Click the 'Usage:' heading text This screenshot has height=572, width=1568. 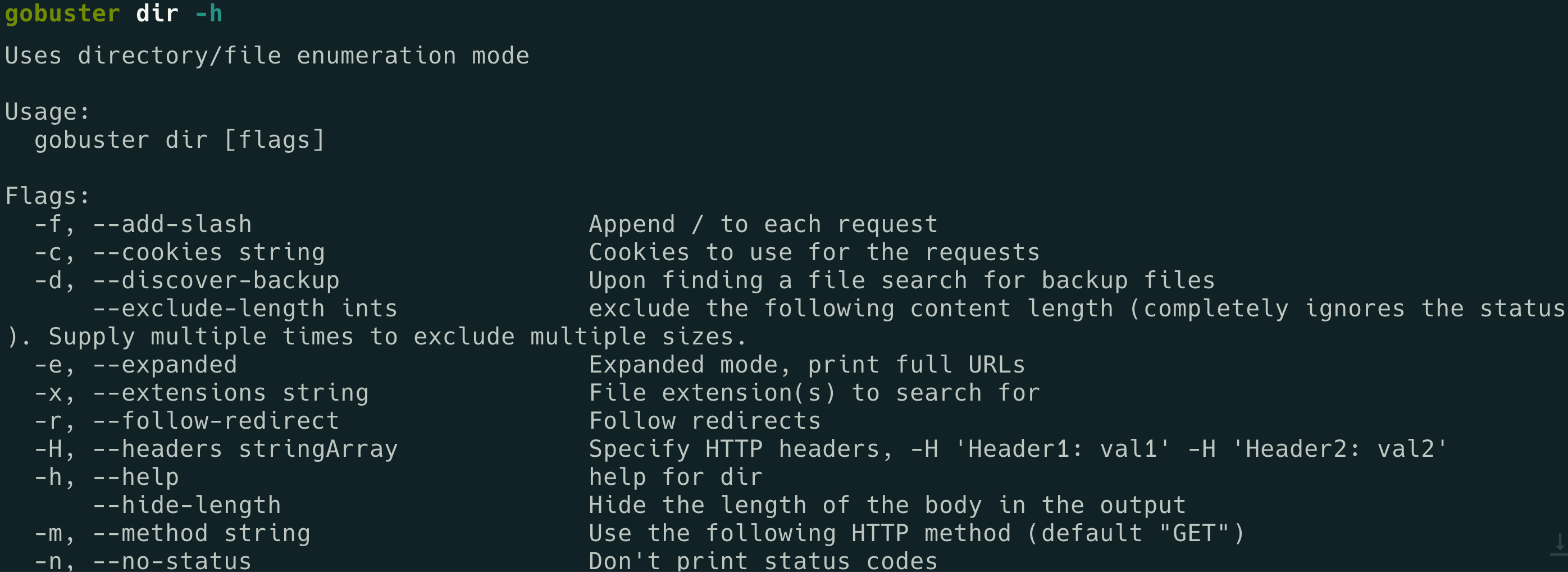(48, 112)
